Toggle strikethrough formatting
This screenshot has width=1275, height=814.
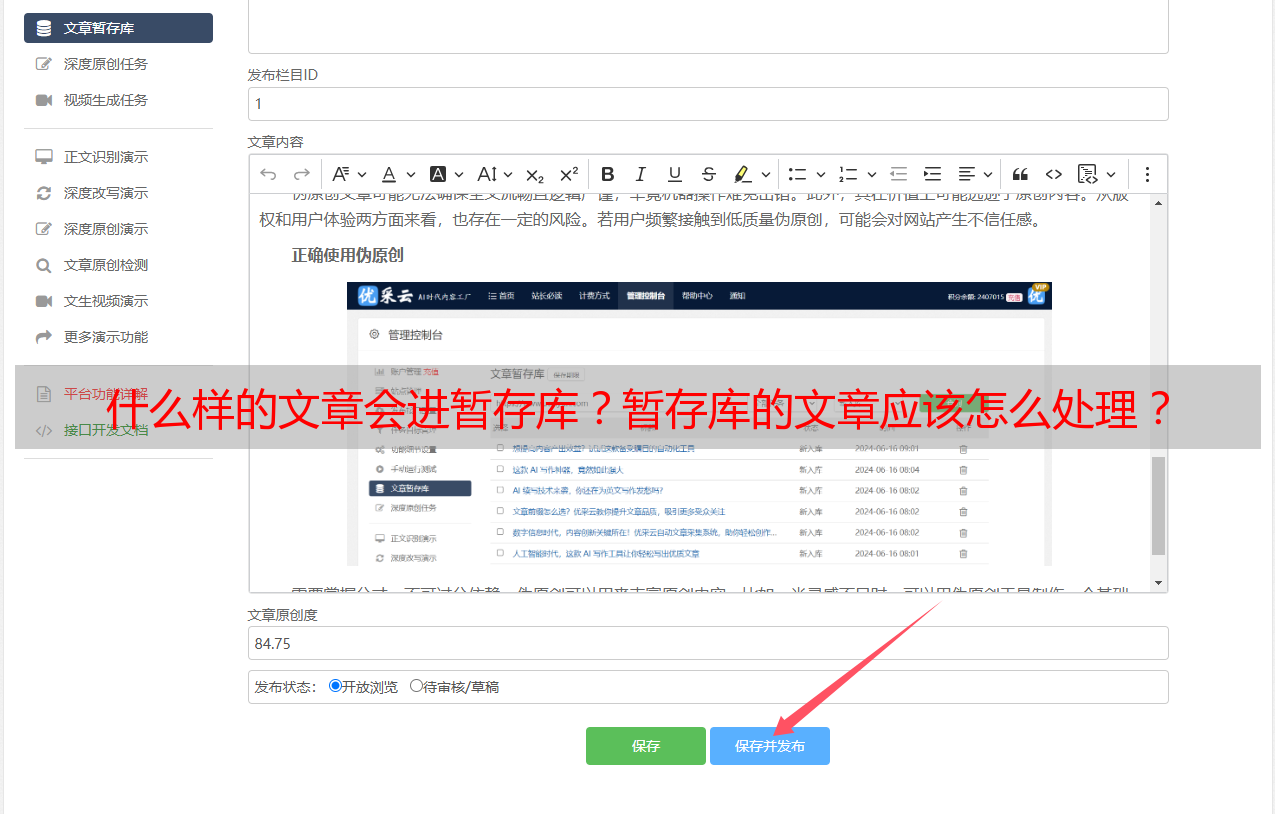709,174
